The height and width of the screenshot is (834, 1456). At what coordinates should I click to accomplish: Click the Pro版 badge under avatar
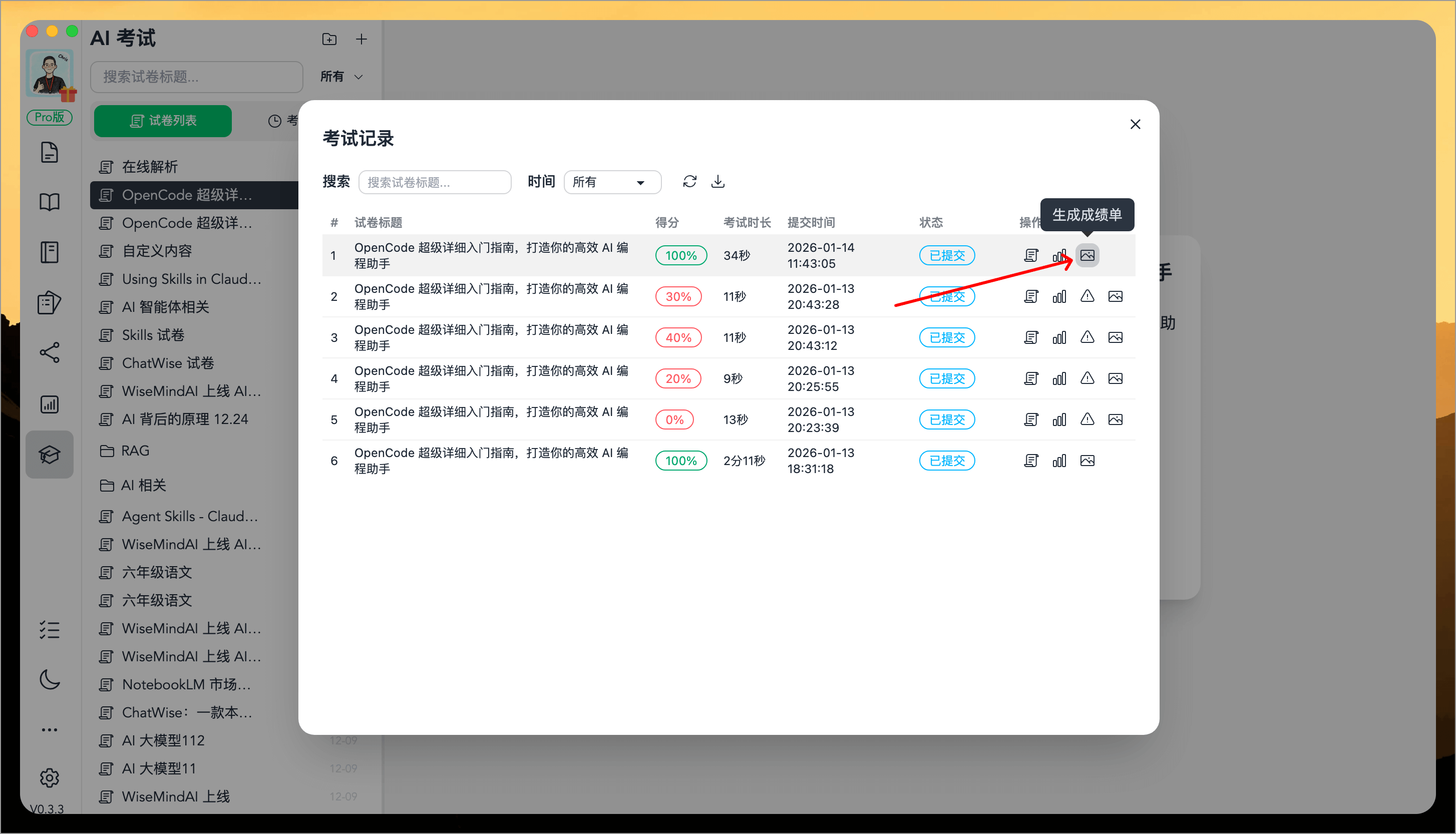49,117
